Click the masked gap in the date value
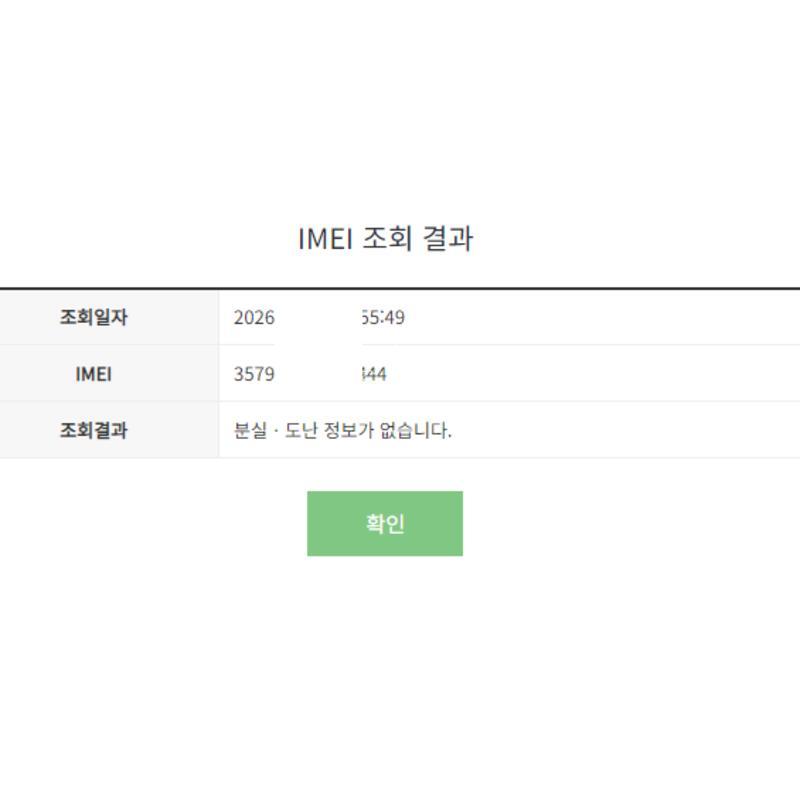The image size is (800, 800). tap(316, 319)
